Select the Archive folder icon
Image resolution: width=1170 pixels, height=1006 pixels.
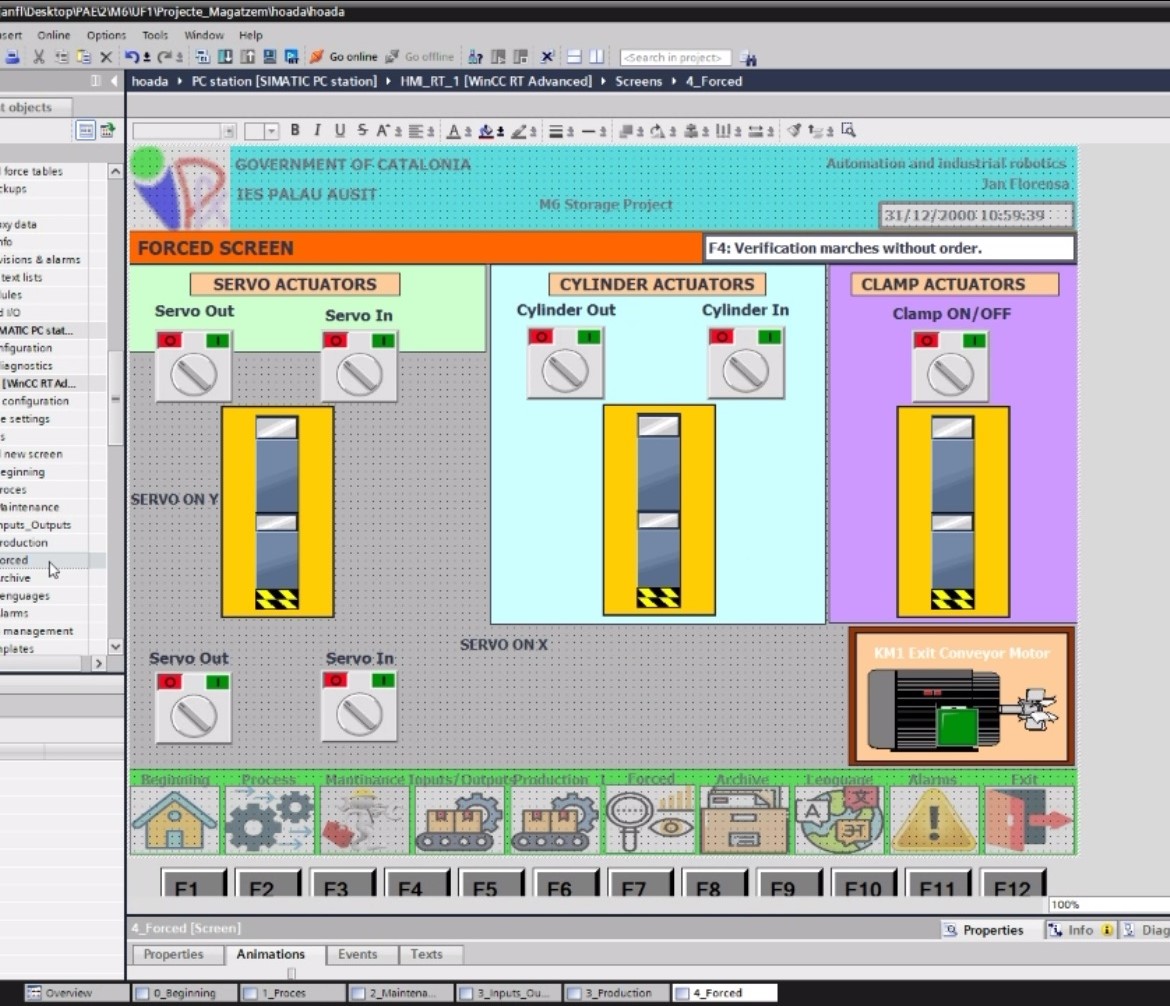[x=744, y=820]
